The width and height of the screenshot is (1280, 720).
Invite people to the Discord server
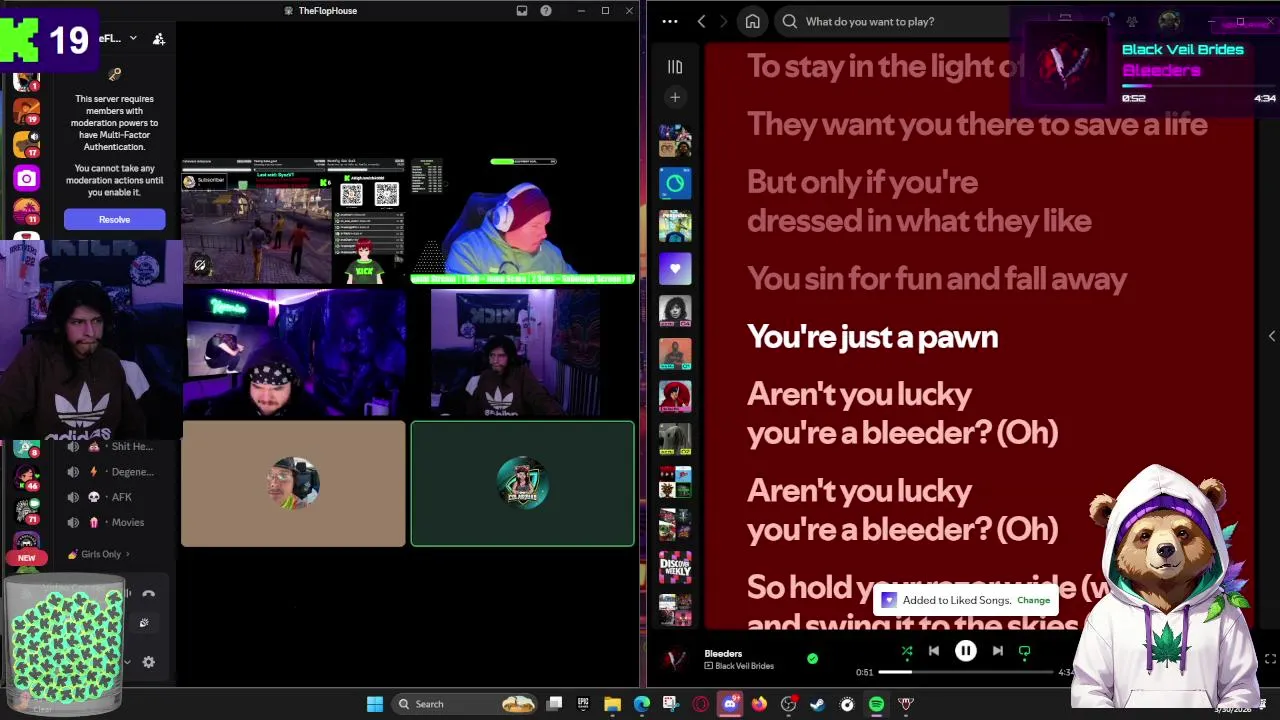pos(158,39)
